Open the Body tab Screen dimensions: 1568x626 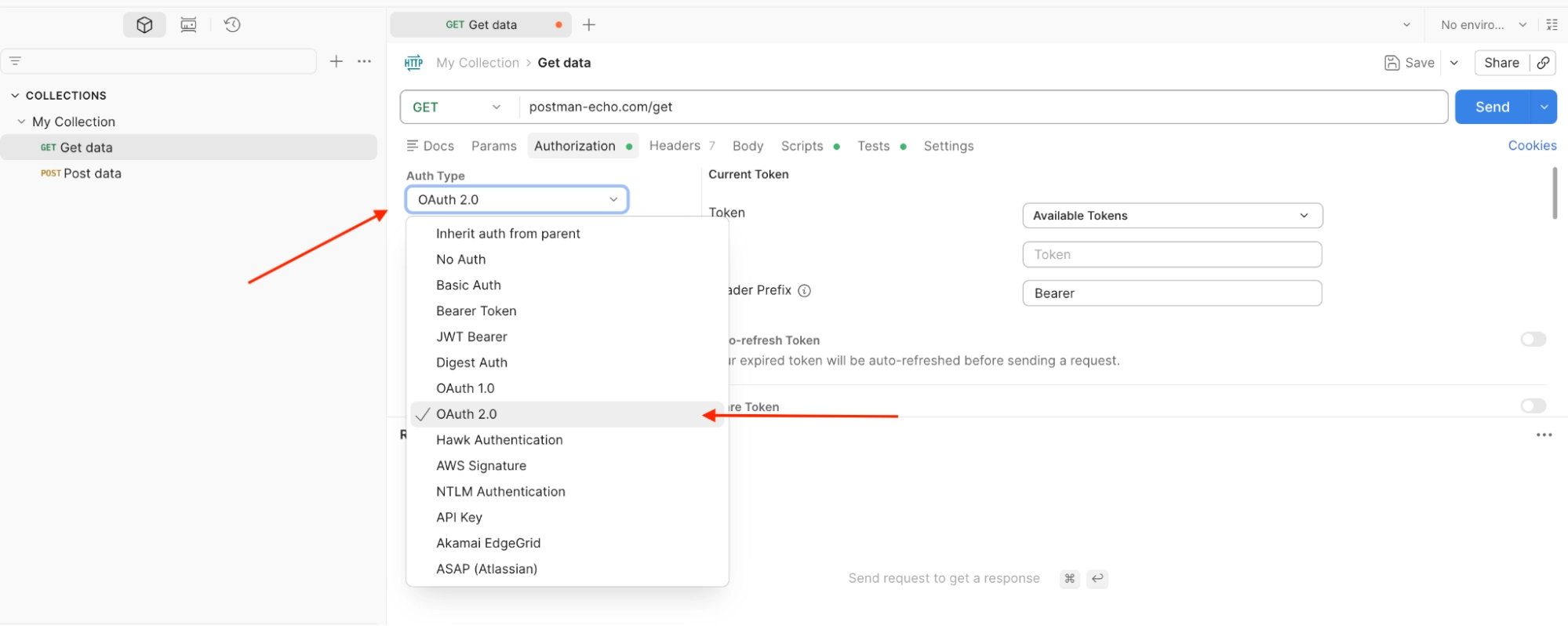point(748,146)
